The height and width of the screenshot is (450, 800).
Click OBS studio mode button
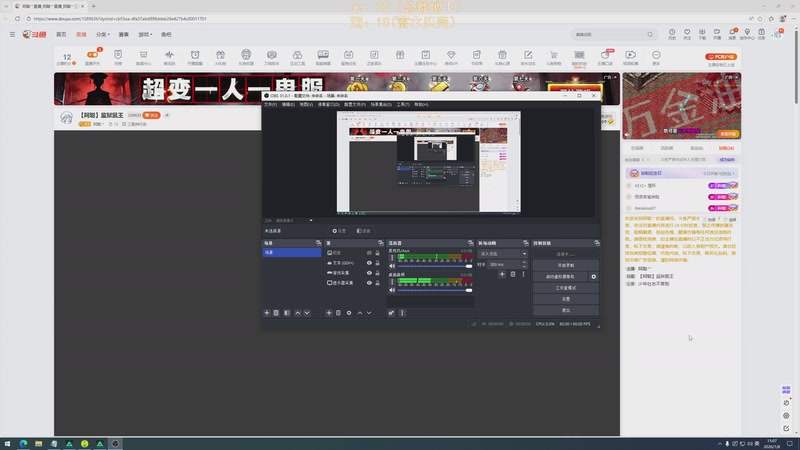pos(565,288)
